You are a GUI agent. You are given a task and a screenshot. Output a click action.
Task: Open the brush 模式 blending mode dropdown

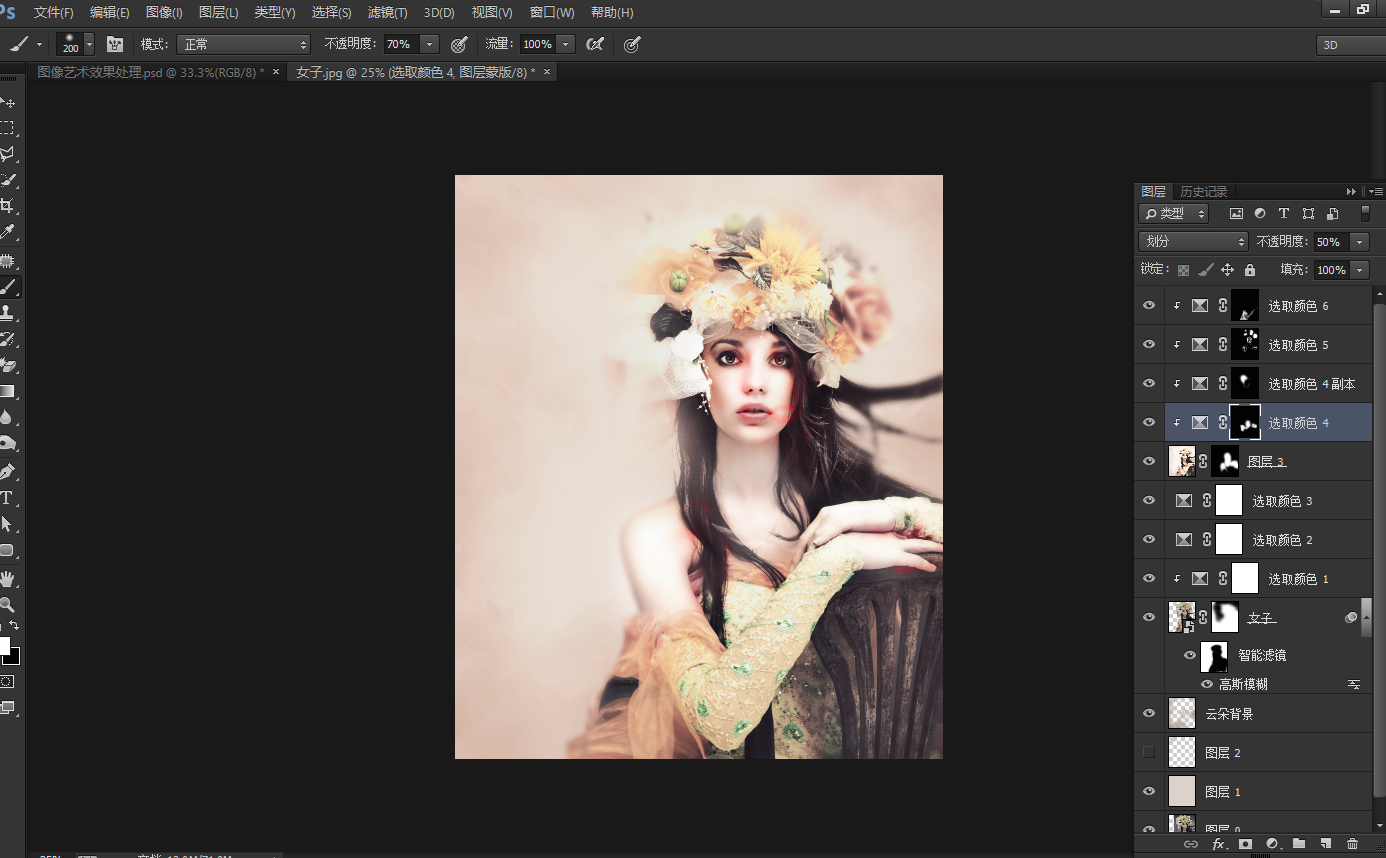243,44
